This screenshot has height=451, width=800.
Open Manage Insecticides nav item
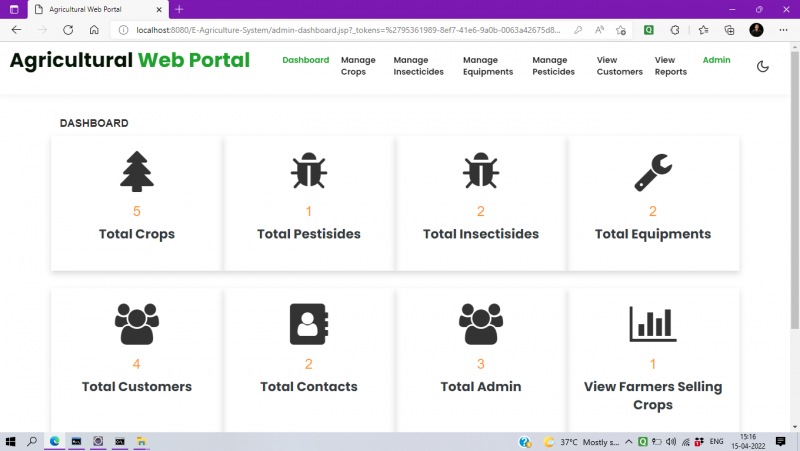coord(418,66)
